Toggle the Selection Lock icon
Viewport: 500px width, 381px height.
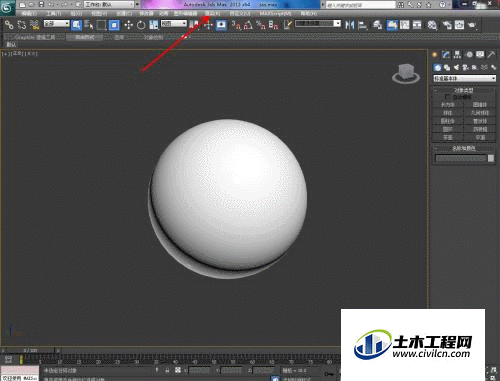(x=167, y=370)
